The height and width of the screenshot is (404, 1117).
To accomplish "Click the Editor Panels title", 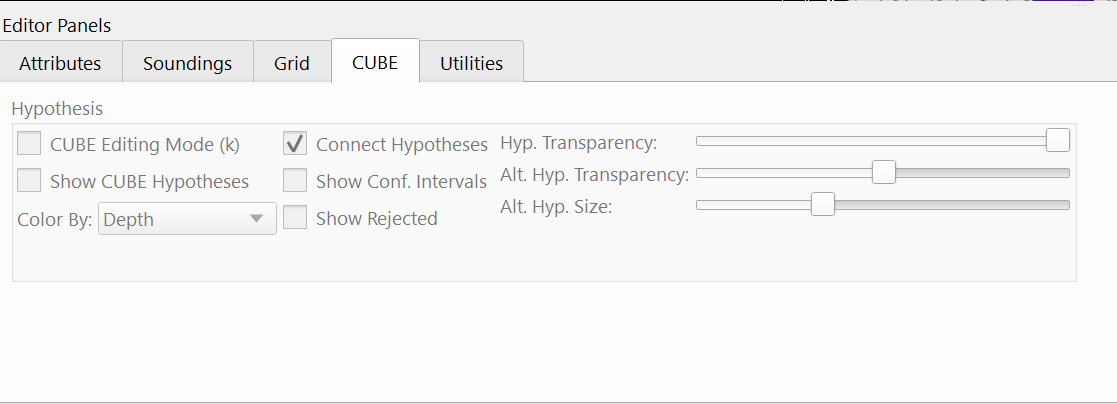I will click(57, 25).
